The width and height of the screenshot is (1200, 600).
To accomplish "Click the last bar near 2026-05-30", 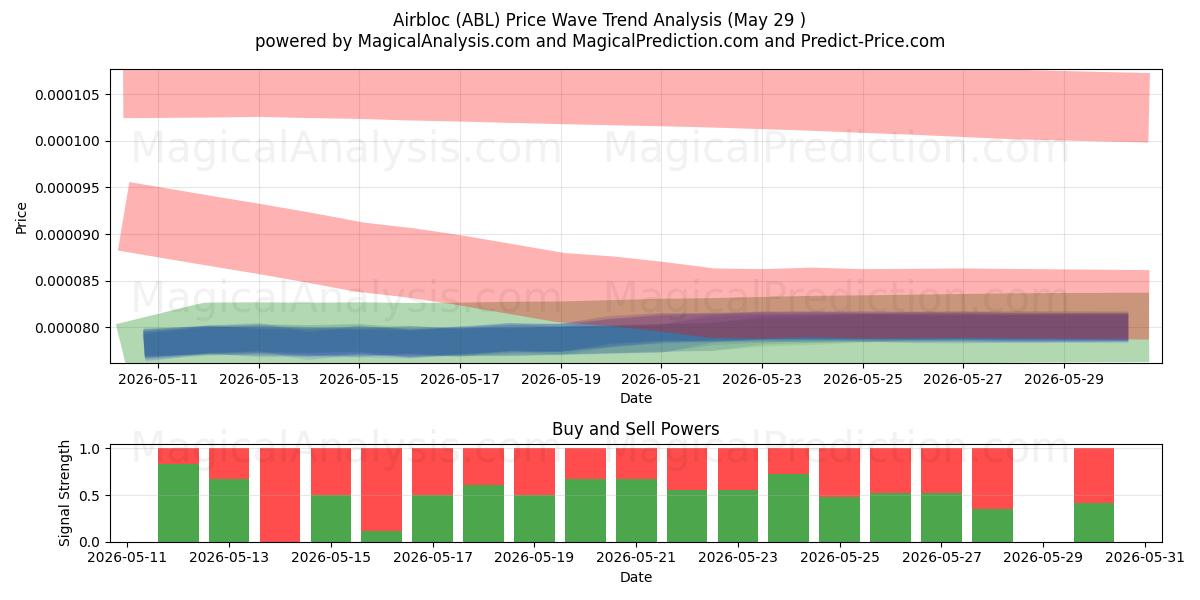I will (1094, 495).
